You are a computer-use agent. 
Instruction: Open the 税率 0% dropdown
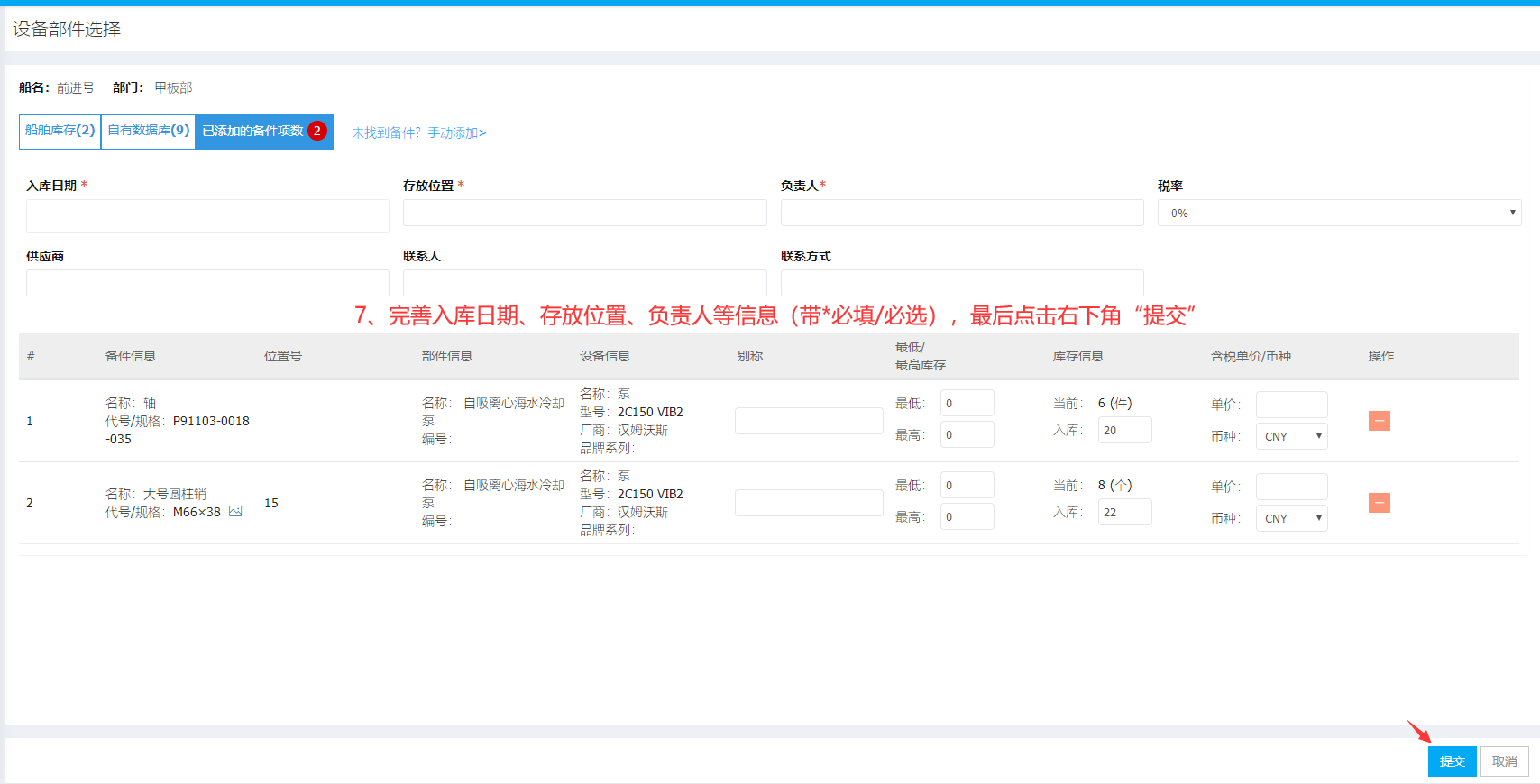[x=1339, y=213]
